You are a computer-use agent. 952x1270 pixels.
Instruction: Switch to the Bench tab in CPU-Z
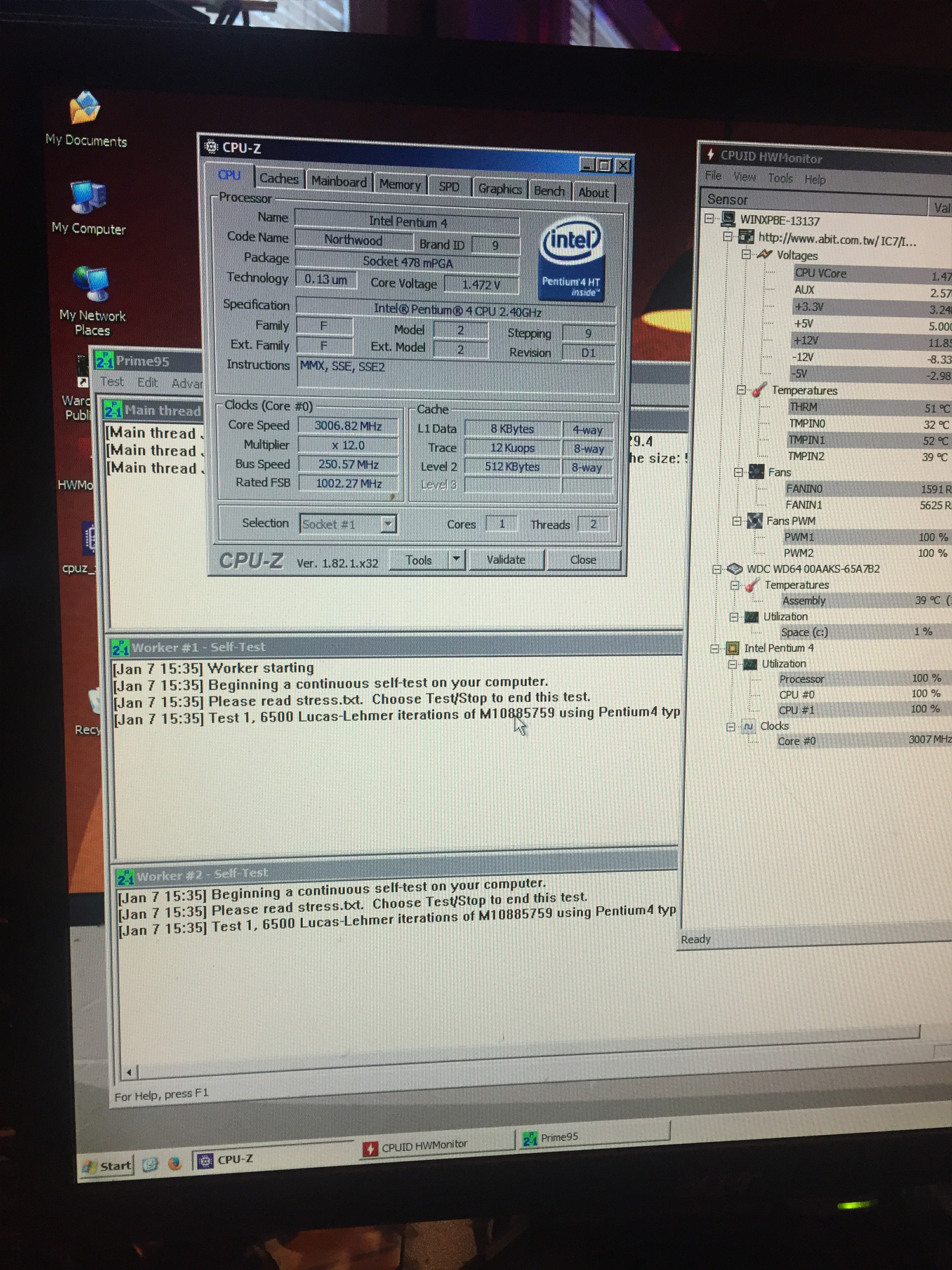(549, 190)
